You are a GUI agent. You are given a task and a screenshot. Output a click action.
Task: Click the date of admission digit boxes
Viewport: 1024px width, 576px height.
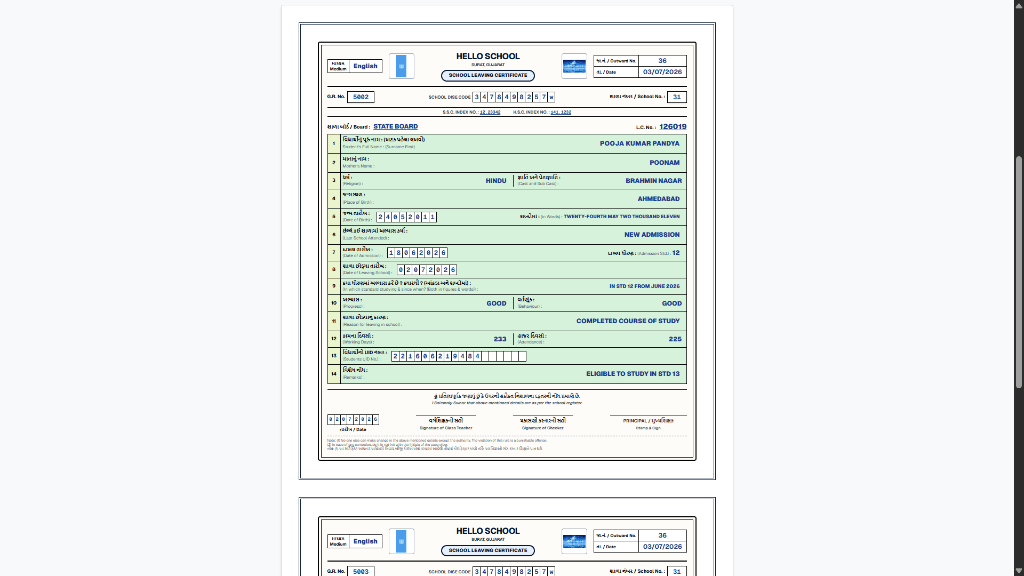(x=417, y=253)
